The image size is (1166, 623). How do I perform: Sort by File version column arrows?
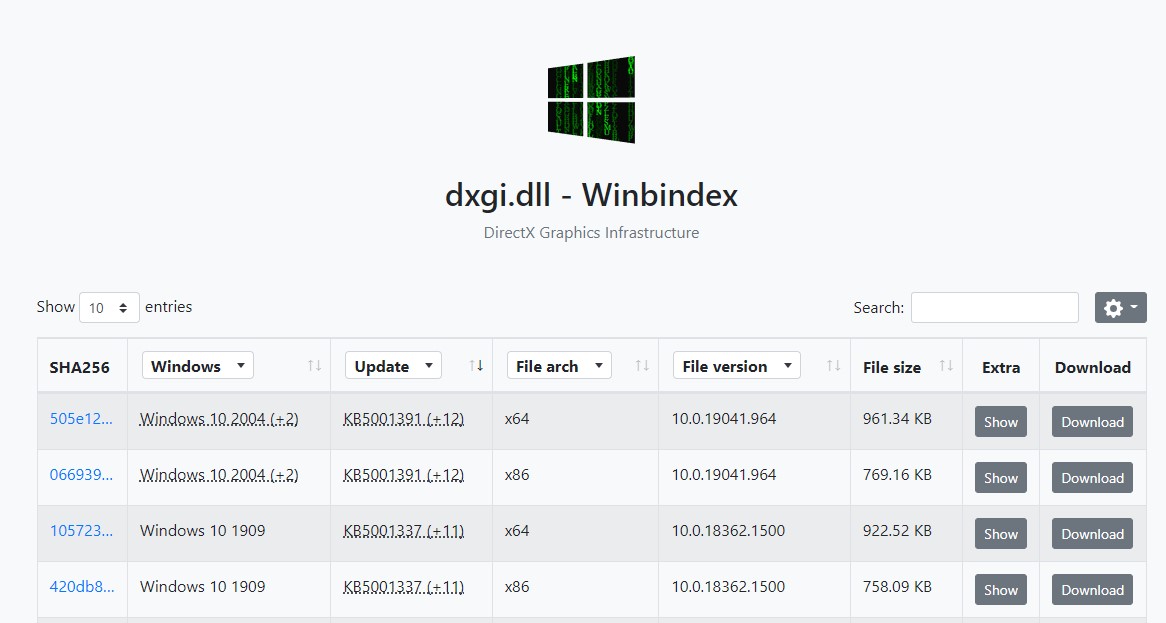click(833, 366)
